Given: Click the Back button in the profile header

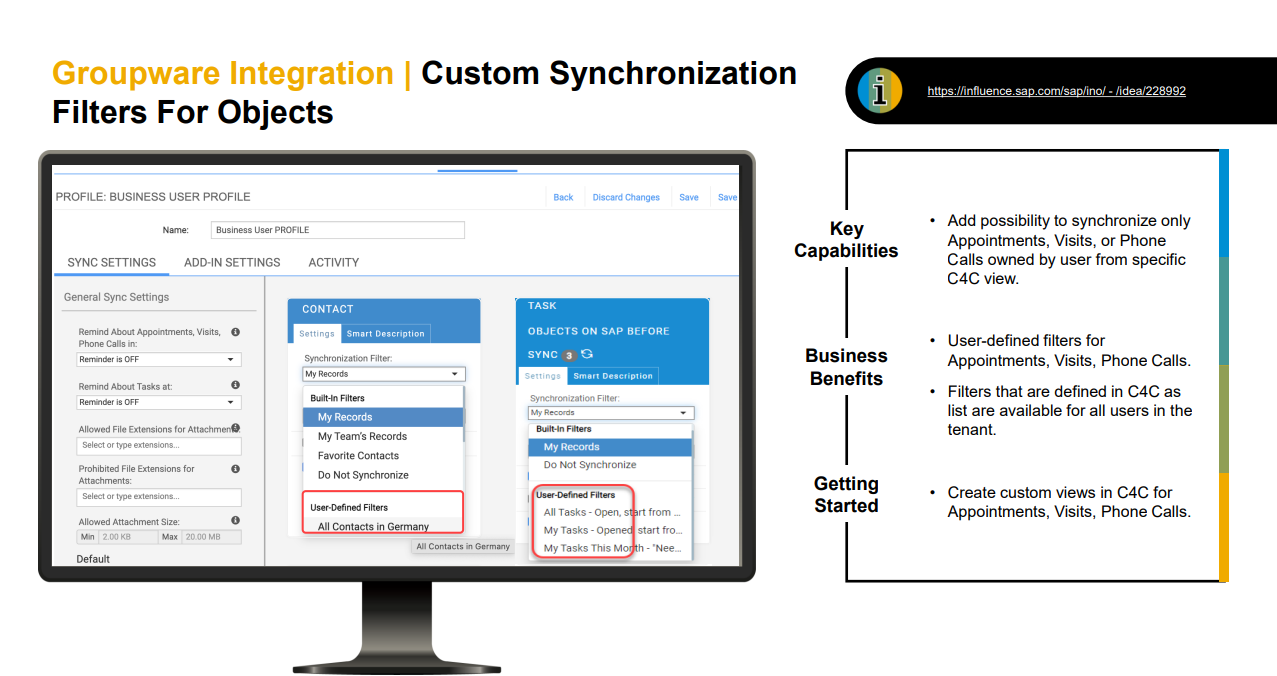Looking at the screenshot, I should (563, 197).
